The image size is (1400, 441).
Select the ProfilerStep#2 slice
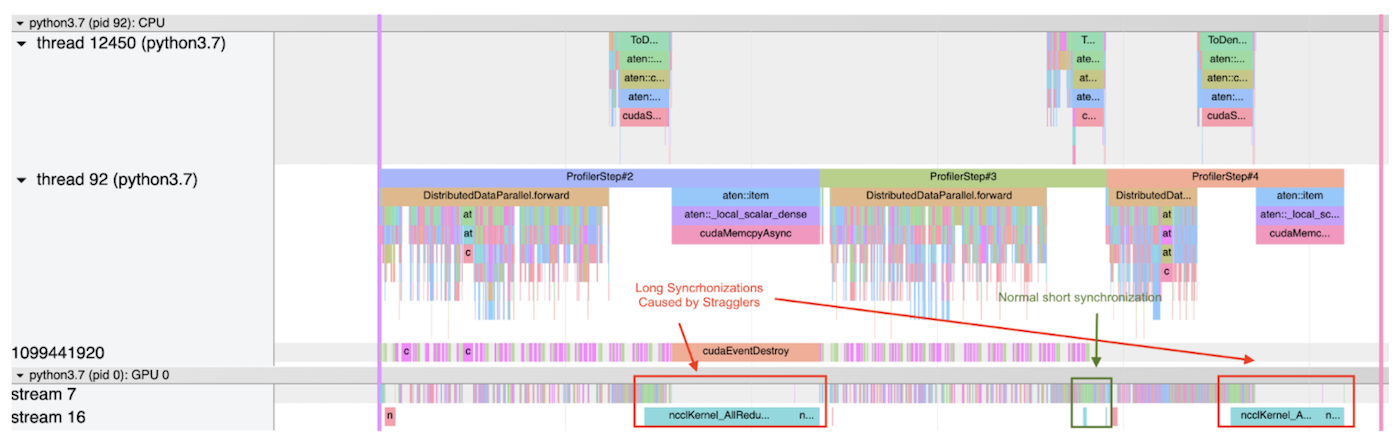click(599, 177)
